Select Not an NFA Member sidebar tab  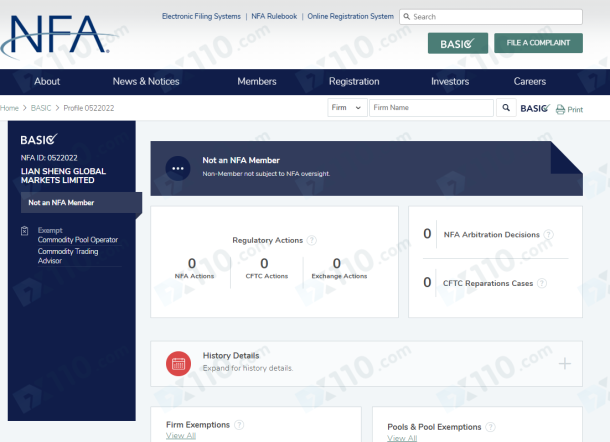[x=81, y=203]
